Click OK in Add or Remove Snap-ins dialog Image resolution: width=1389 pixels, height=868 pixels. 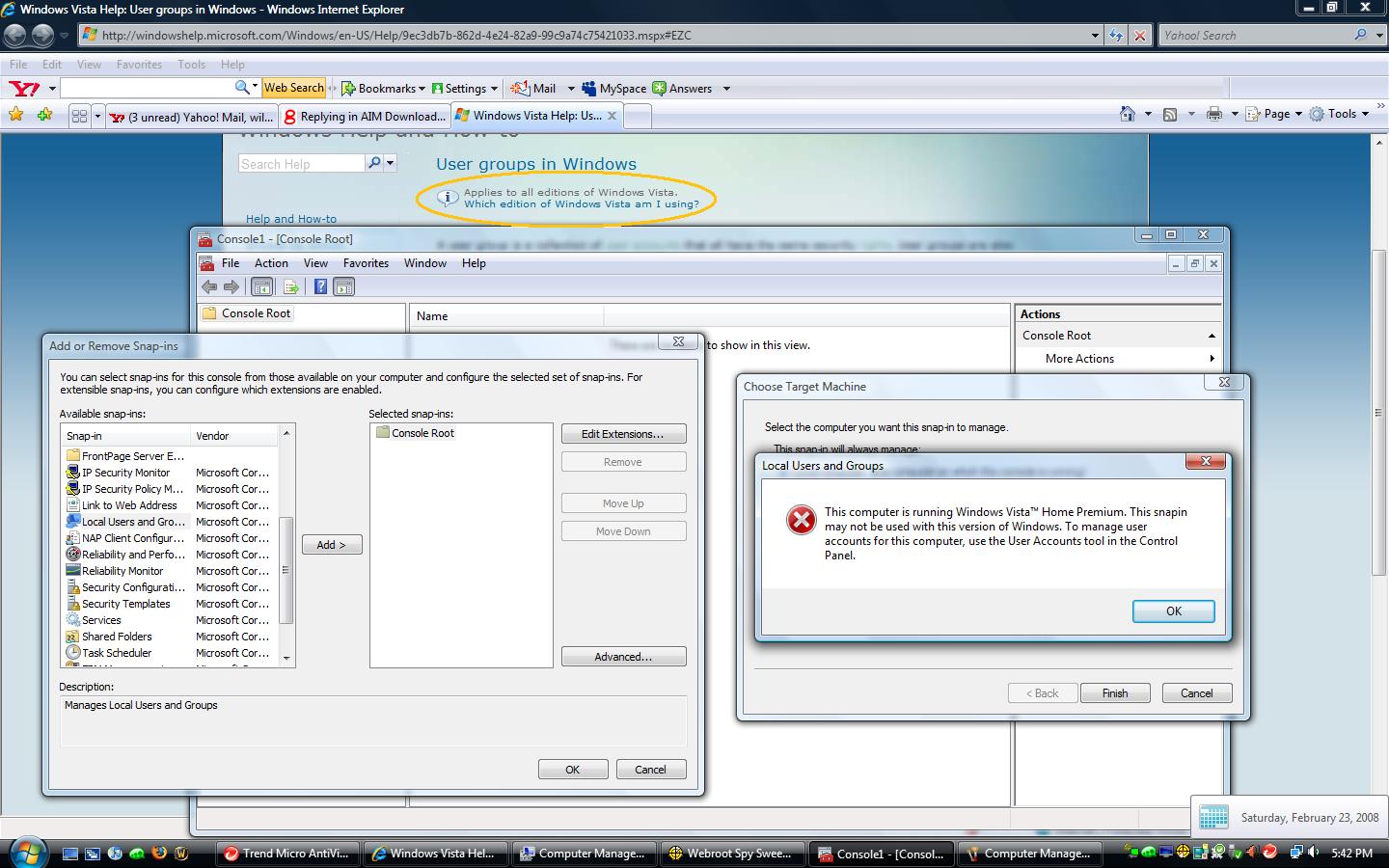[572, 769]
